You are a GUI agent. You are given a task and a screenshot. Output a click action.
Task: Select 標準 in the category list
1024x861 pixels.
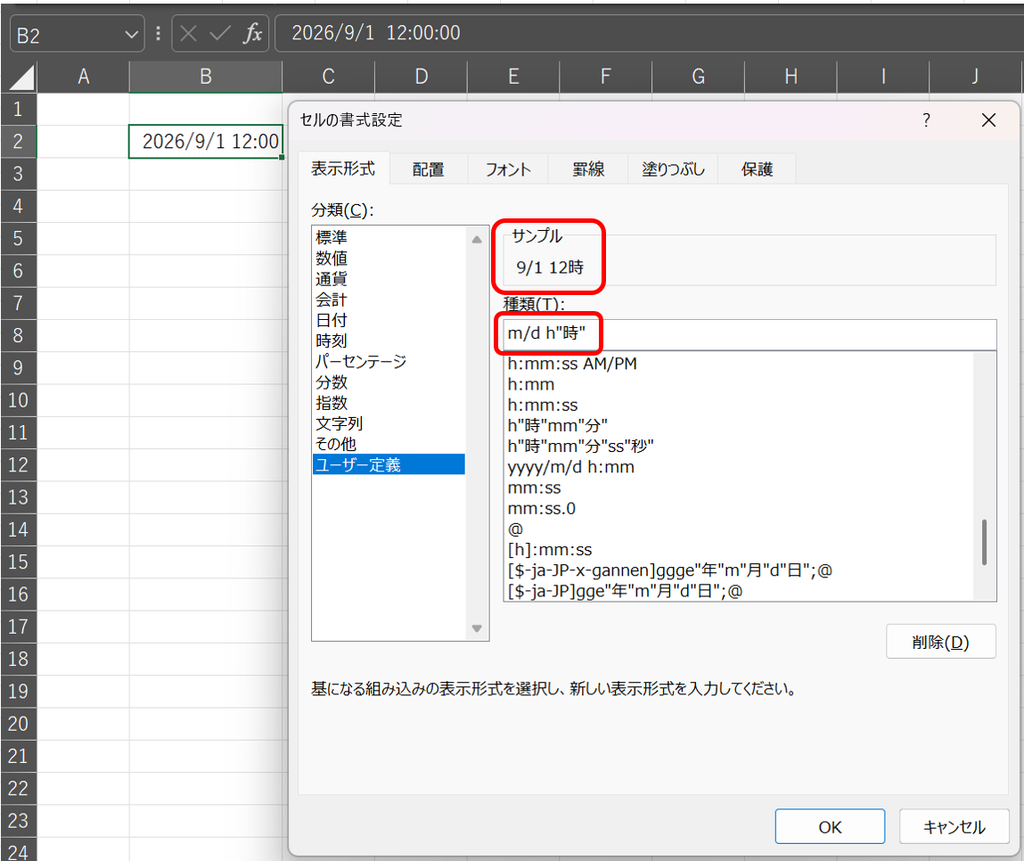[x=389, y=237]
